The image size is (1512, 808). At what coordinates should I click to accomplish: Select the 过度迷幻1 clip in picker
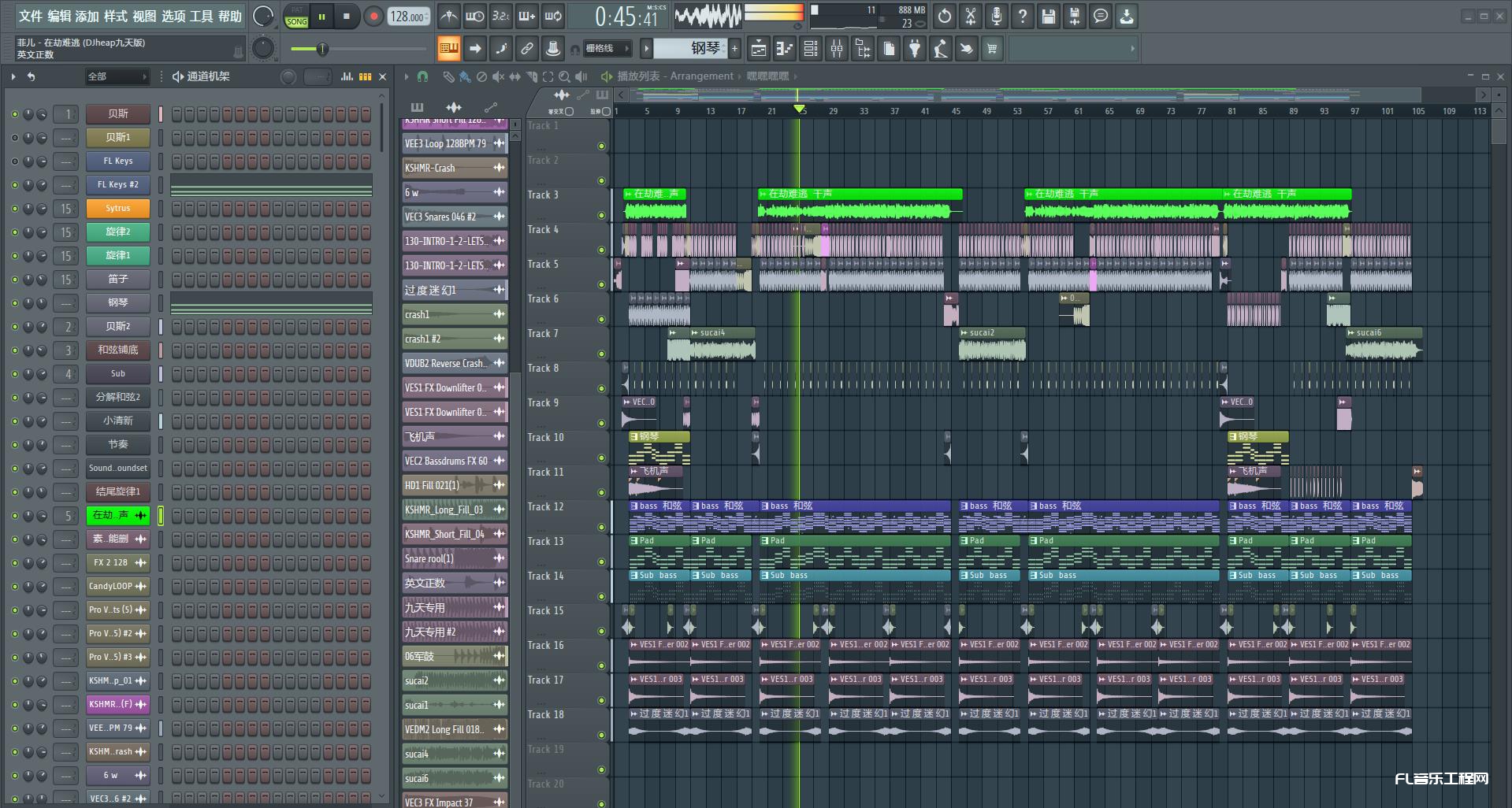(x=455, y=291)
